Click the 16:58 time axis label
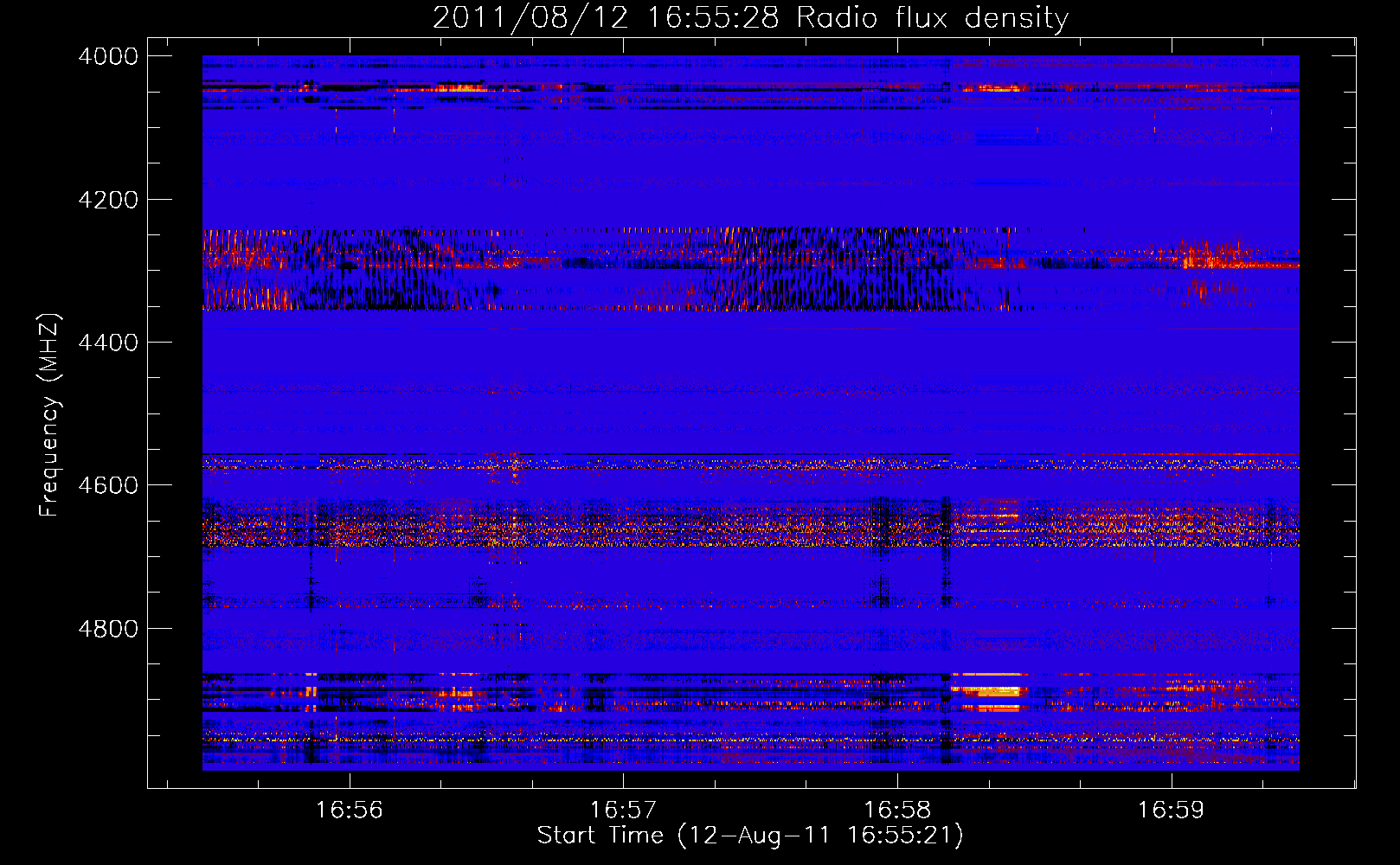This screenshot has width=1400, height=865. [897, 810]
